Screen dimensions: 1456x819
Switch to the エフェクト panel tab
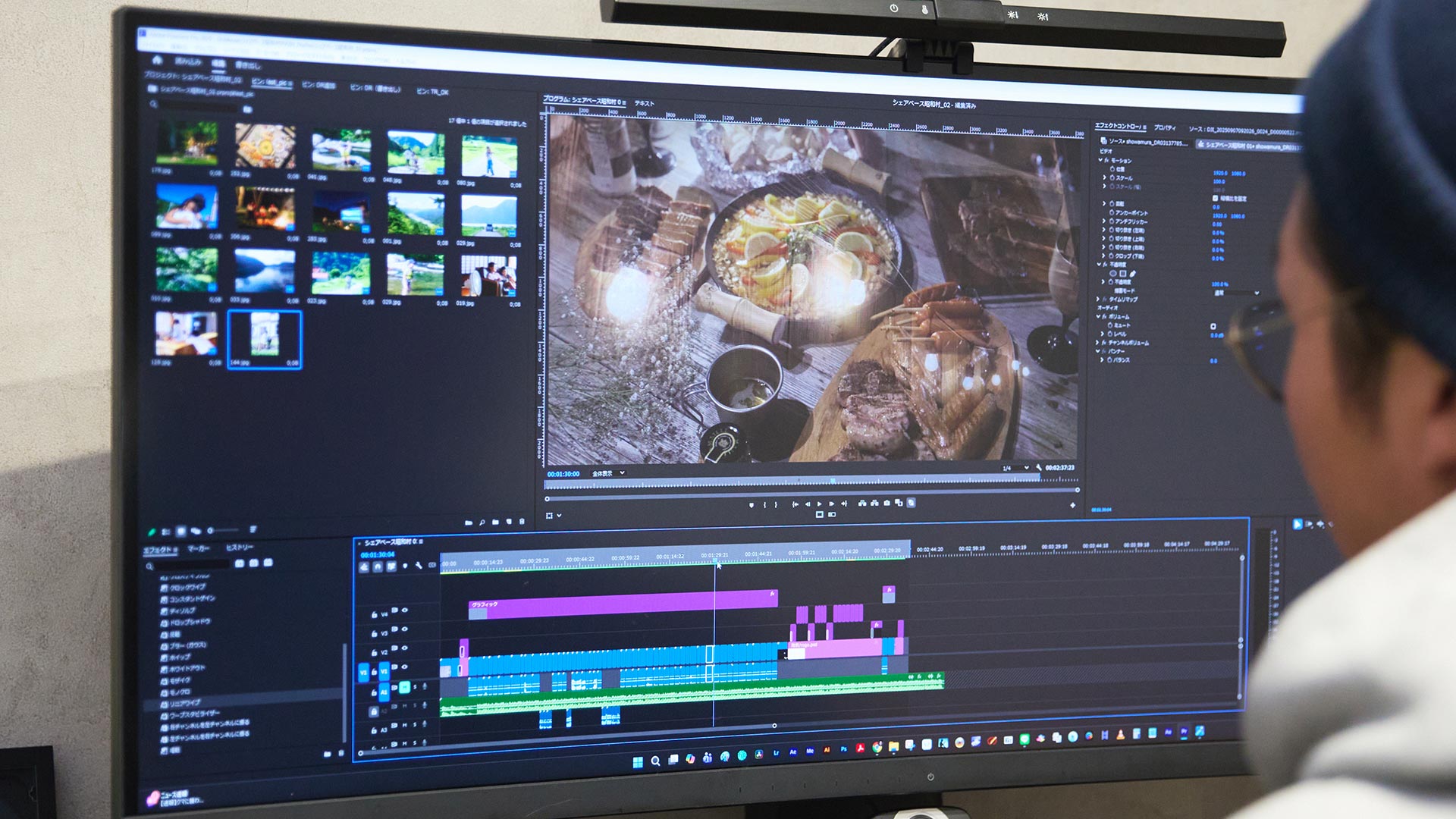click(x=158, y=550)
